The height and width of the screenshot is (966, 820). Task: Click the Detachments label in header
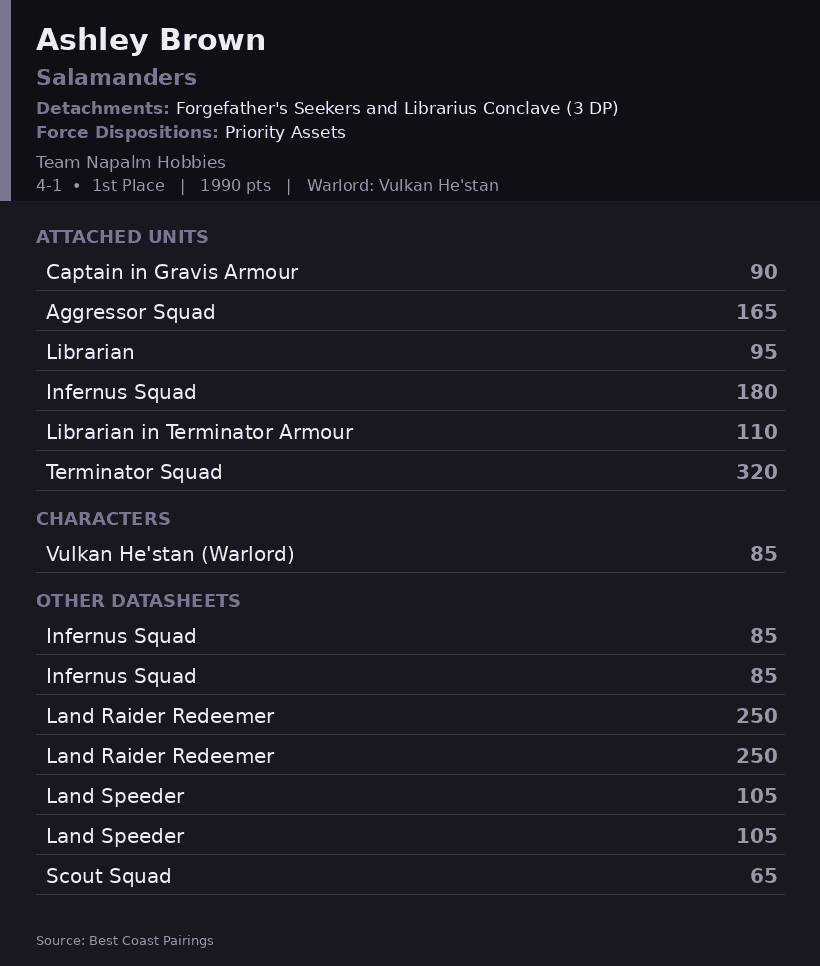(102, 108)
